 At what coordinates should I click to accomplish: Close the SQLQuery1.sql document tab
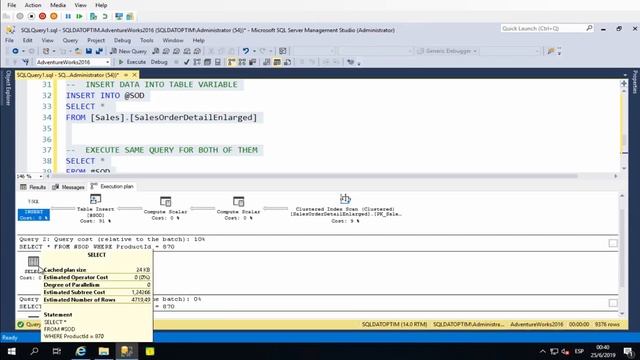click(134, 75)
